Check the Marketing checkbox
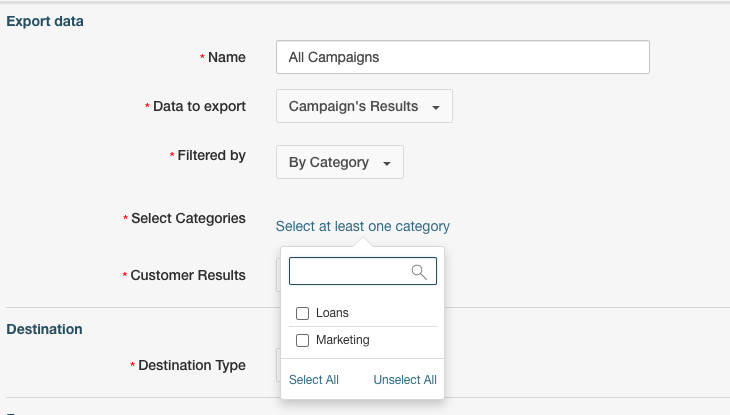Image resolution: width=730 pixels, height=415 pixels. pos(303,340)
